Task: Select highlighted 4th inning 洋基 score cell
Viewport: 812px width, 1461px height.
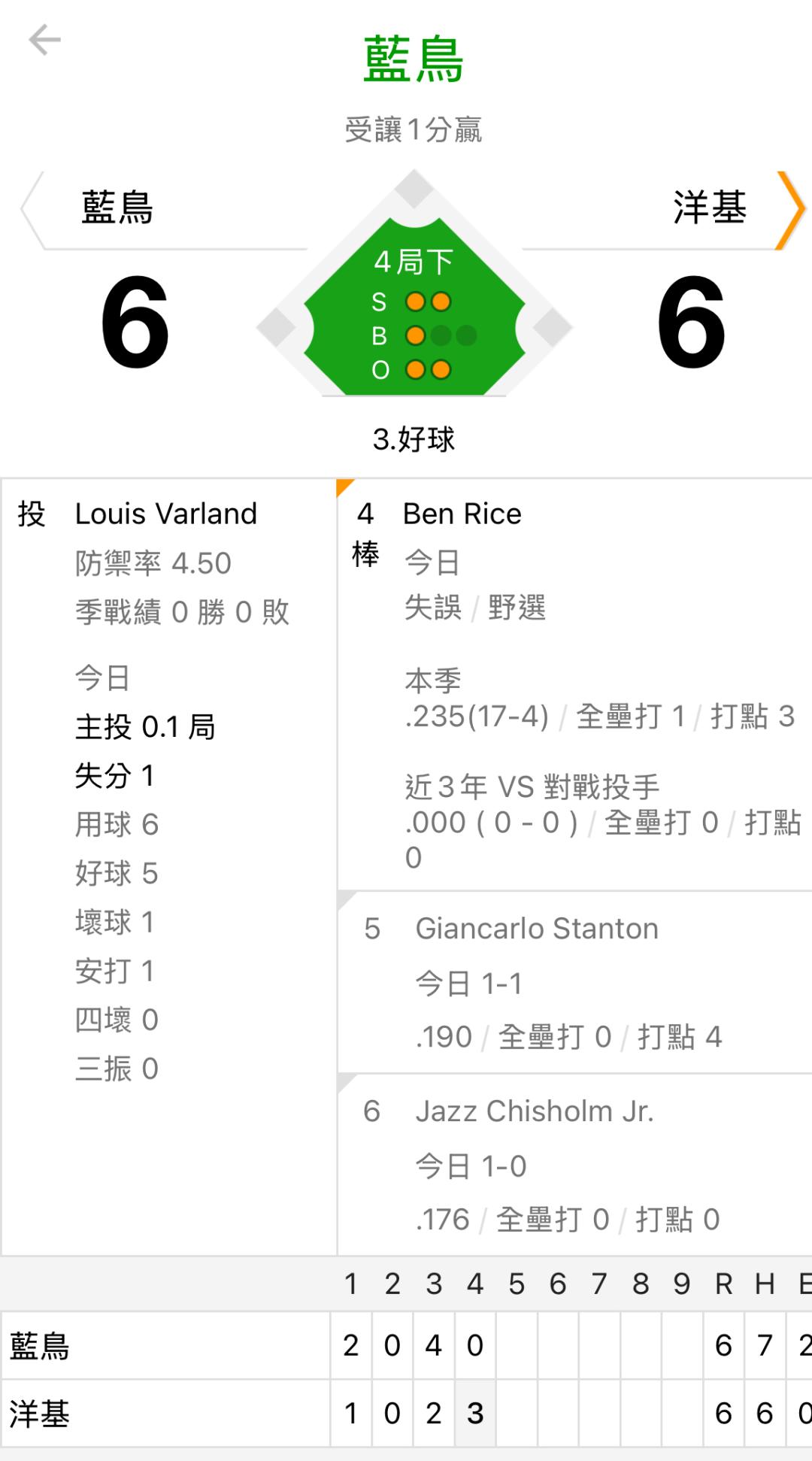Action: 474,1414
